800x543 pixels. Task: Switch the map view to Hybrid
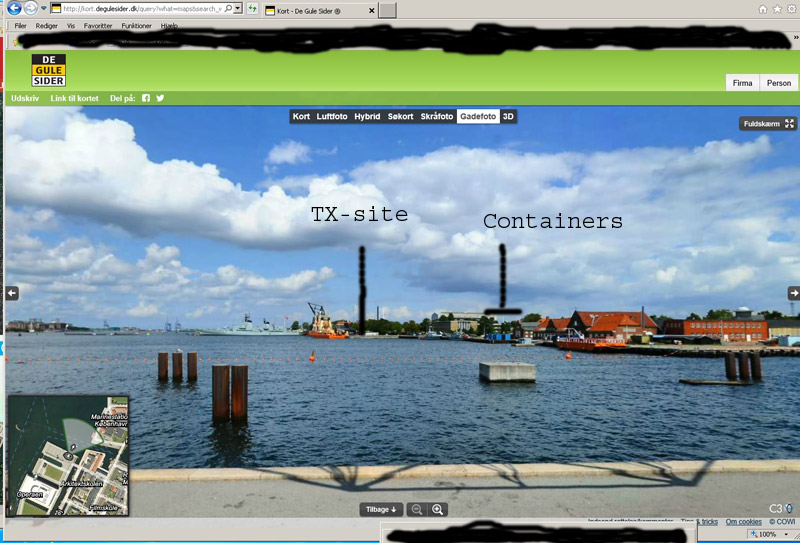[x=367, y=116]
